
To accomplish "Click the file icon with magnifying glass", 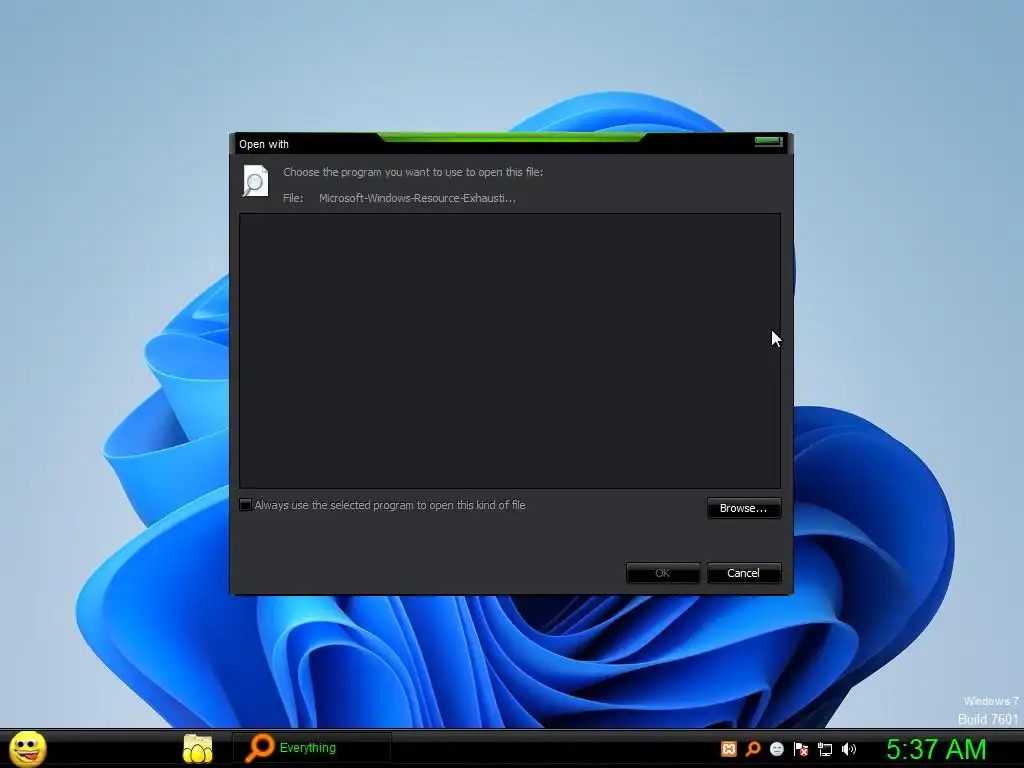I will (255, 180).
